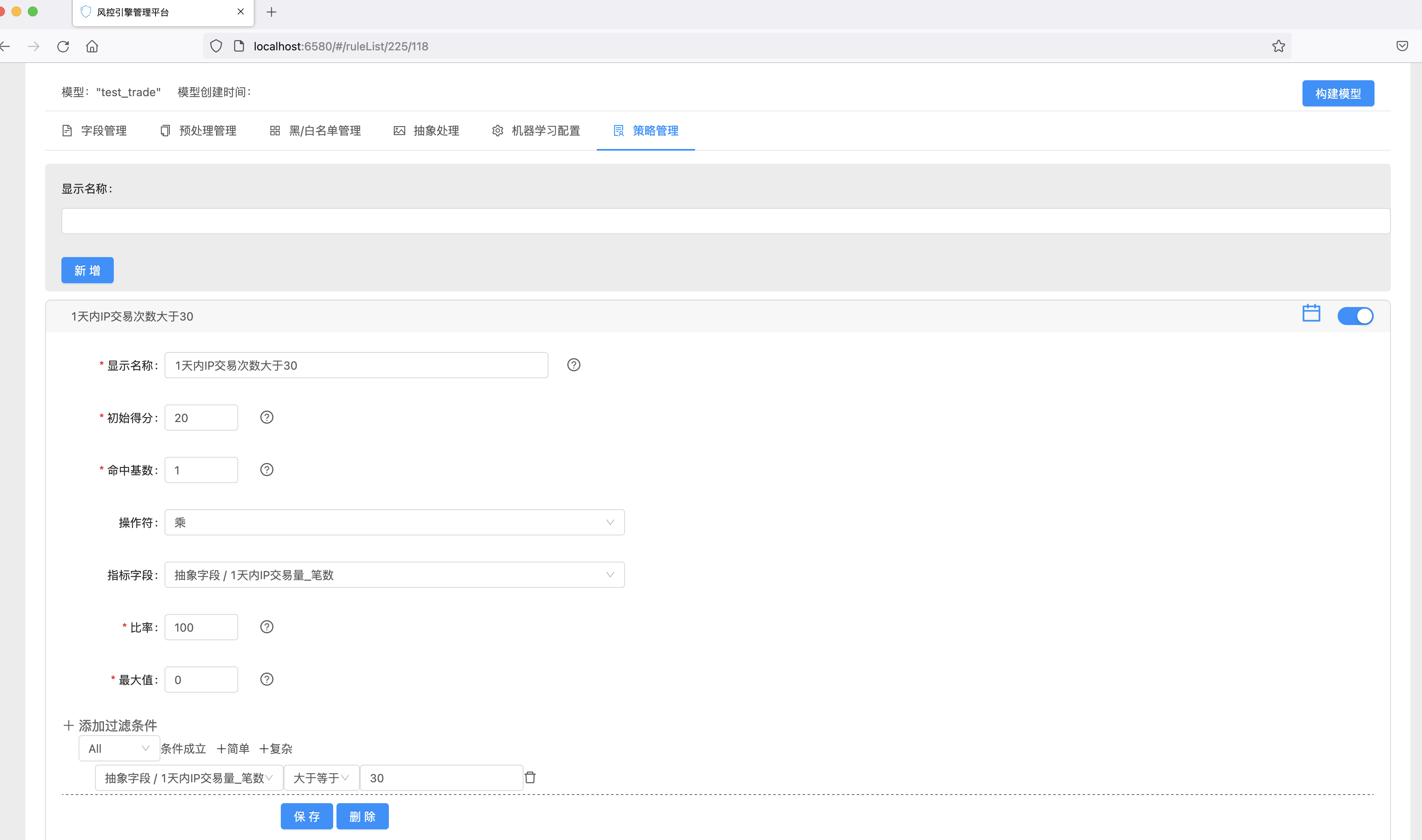The image size is (1422, 840).
Task: Open the 大于等于 comparison operator dropdown
Action: (321, 778)
